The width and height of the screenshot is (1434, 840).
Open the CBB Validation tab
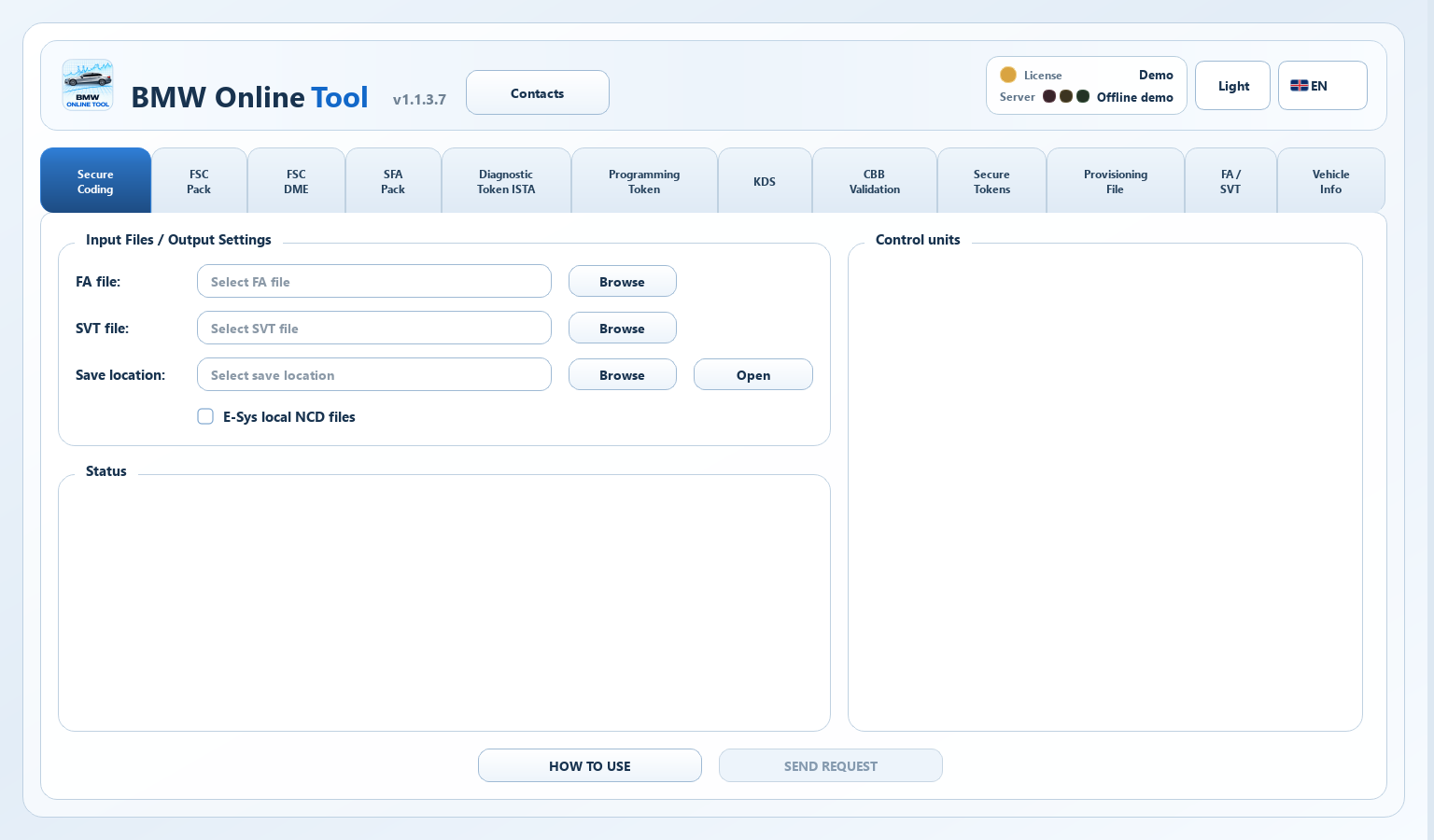tap(875, 181)
